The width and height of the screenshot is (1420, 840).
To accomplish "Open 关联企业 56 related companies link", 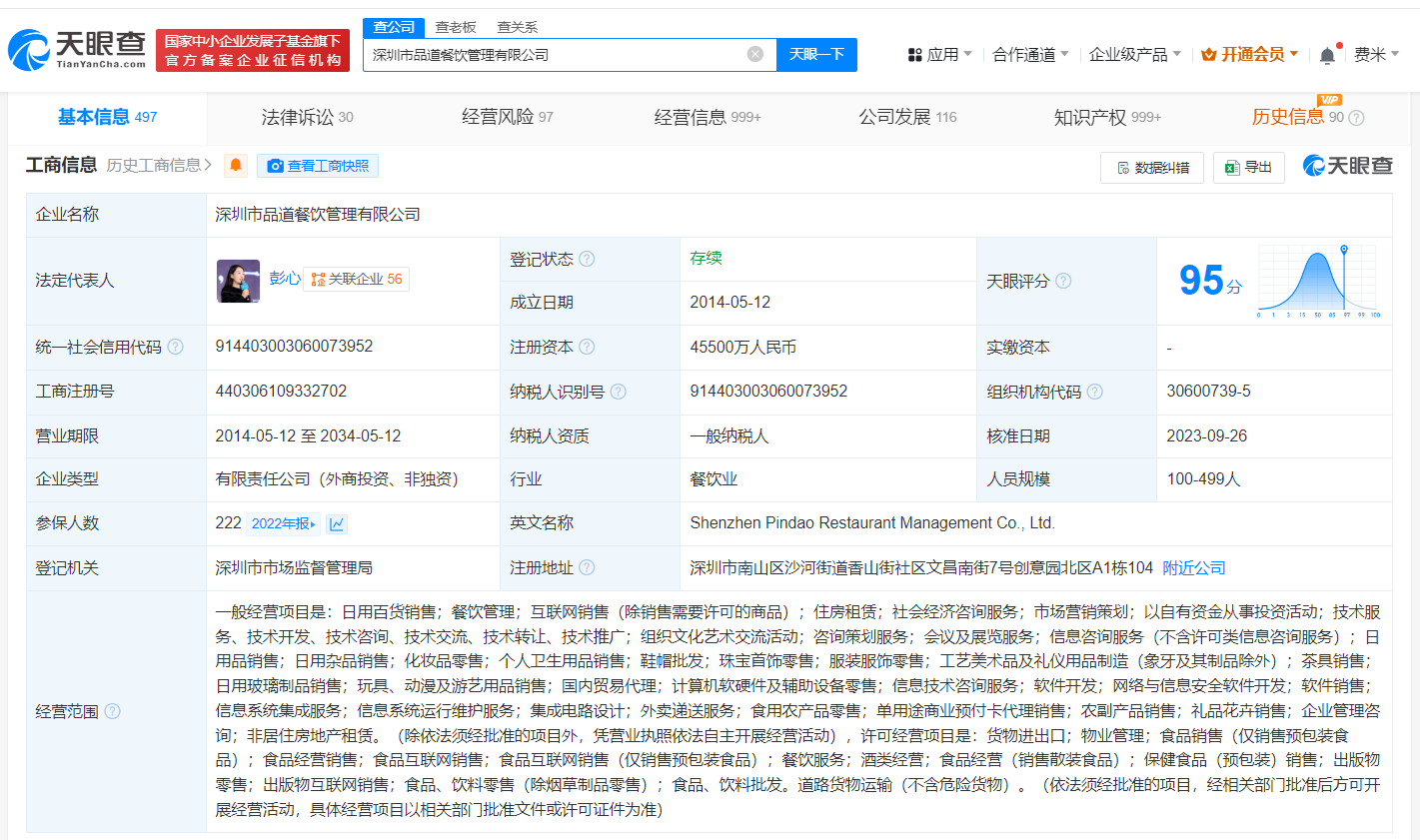I will [357, 279].
